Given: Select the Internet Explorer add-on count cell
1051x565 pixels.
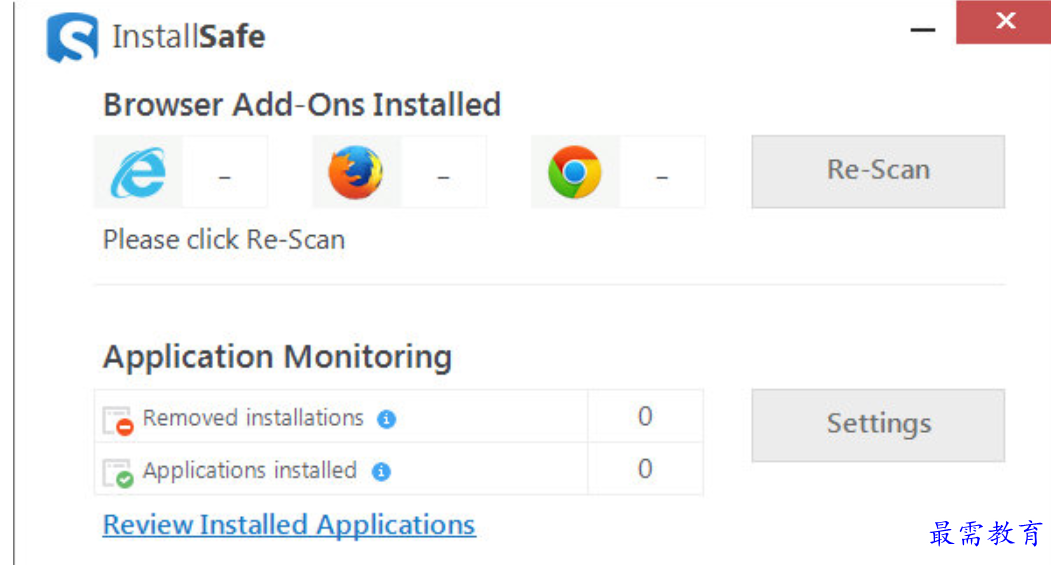Looking at the screenshot, I should tap(225, 172).
